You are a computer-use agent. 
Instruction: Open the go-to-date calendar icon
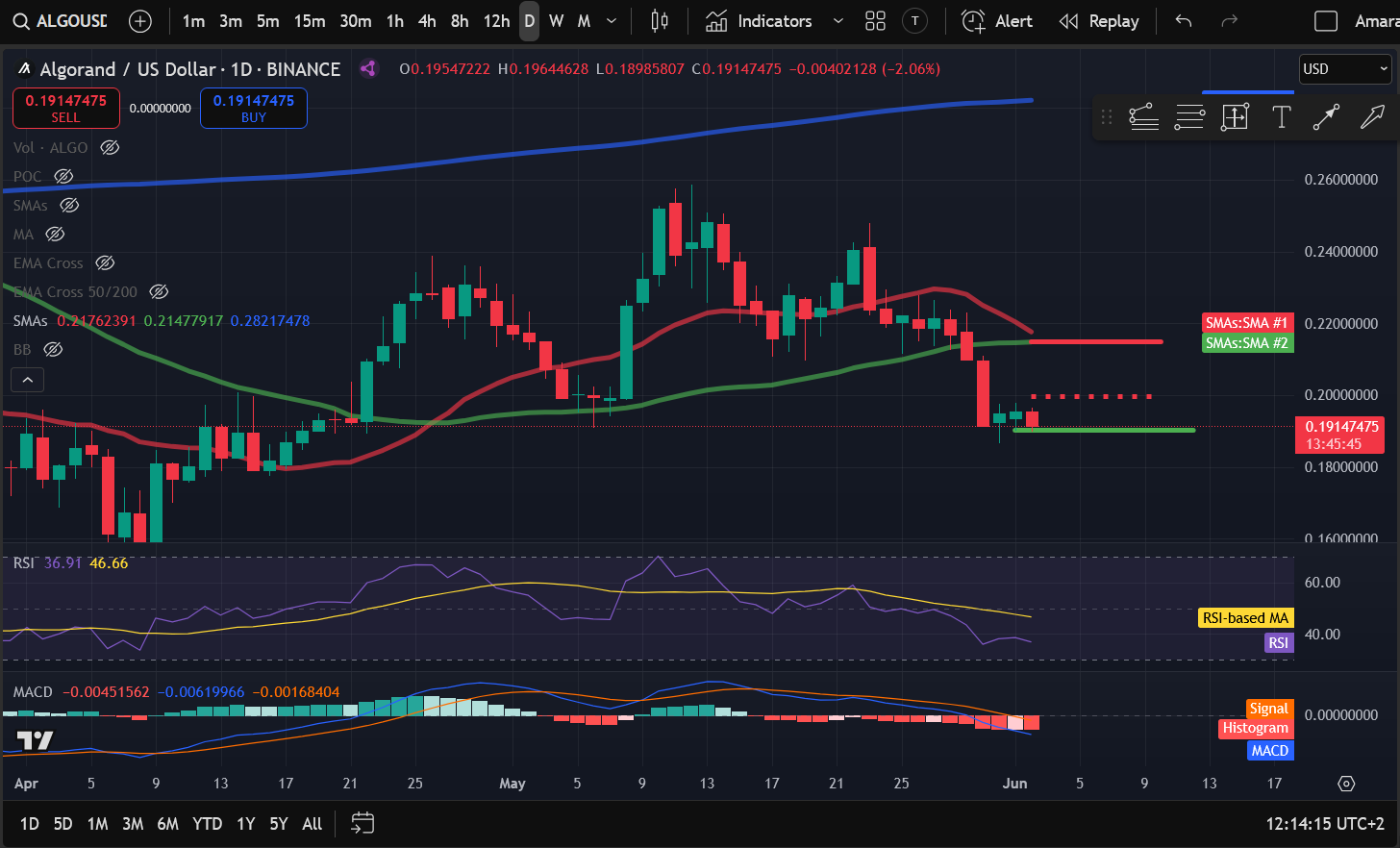362,823
